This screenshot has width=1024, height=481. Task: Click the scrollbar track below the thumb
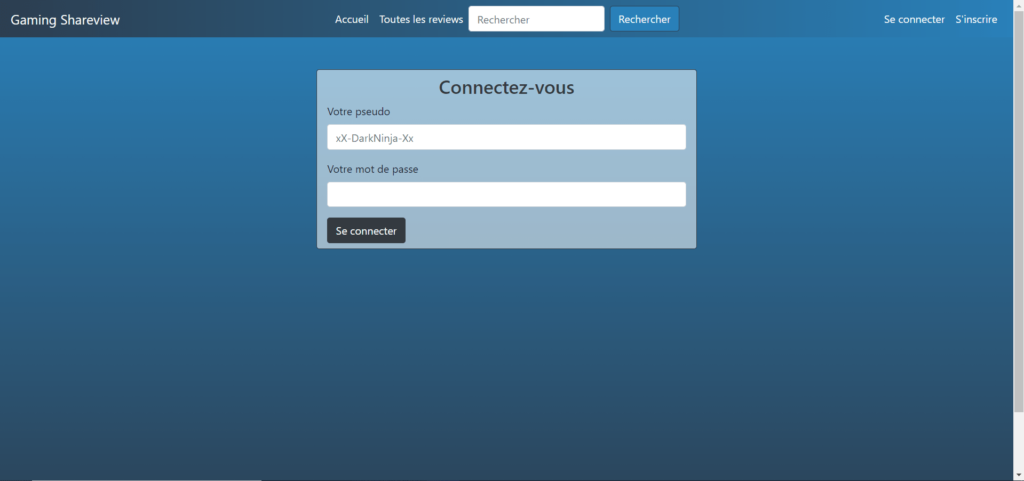(x=1018, y=440)
